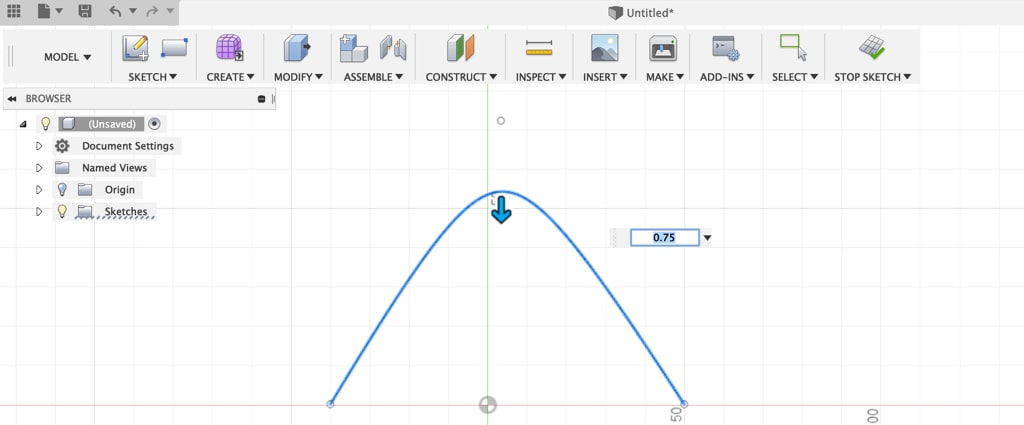1024x425 pixels.
Task: Click the Insert image icon
Action: [x=604, y=48]
